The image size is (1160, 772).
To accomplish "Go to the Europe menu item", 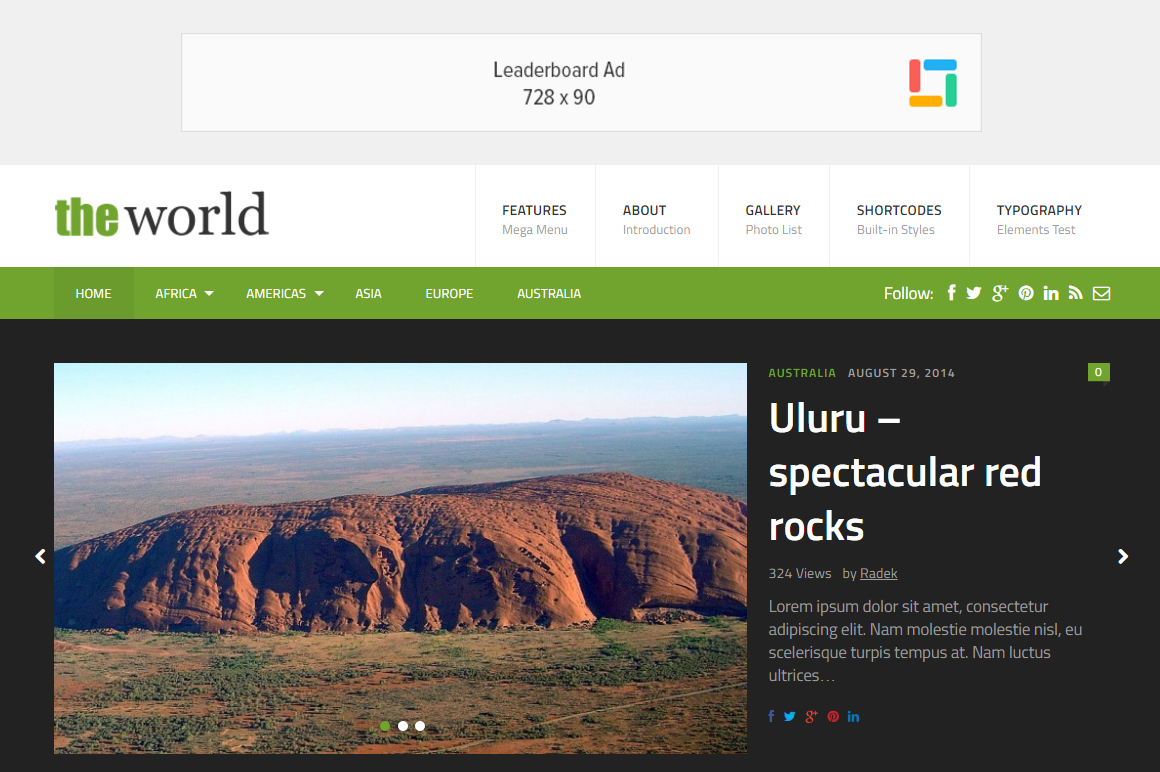I will coord(449,294).
